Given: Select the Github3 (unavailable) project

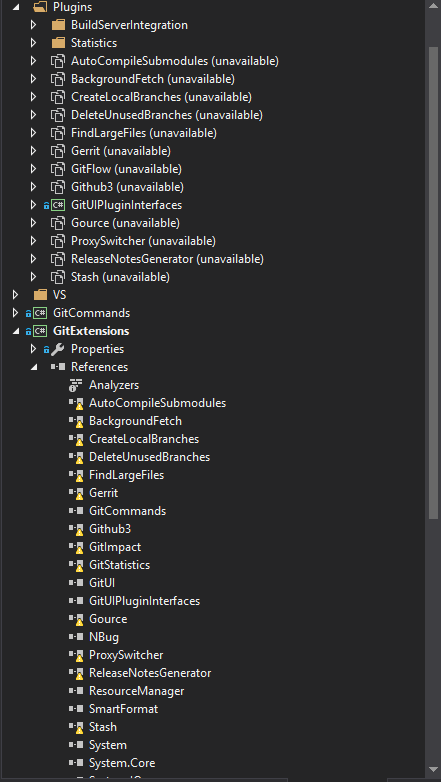Looking at the screenshot, I should (127, 187).
